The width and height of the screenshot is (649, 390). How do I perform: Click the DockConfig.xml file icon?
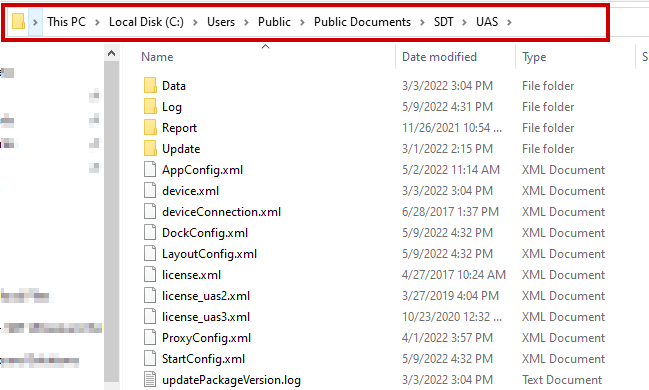[x=150, y=232]
